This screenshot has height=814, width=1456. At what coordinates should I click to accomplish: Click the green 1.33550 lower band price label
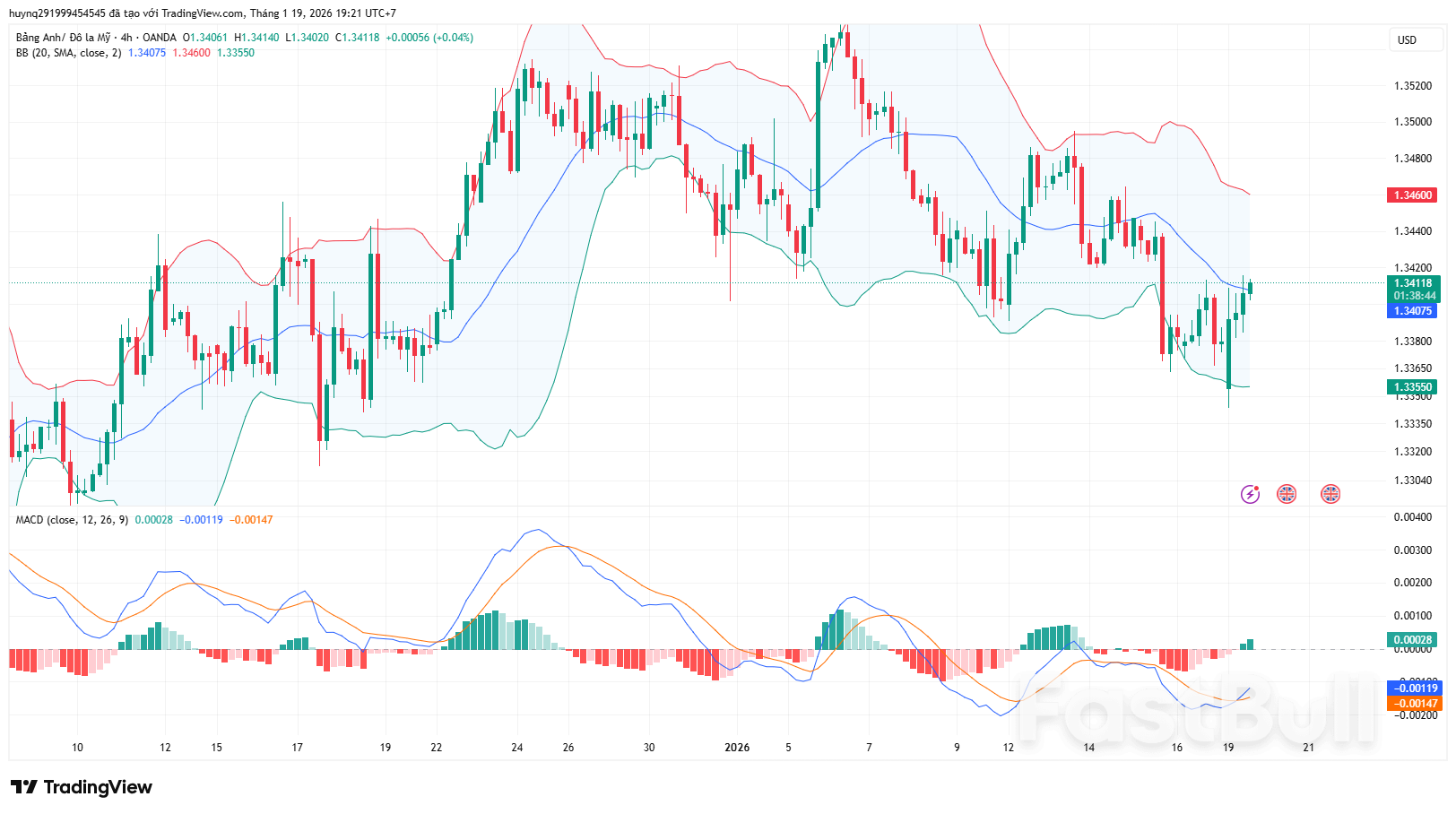(x=1410, y=386)
